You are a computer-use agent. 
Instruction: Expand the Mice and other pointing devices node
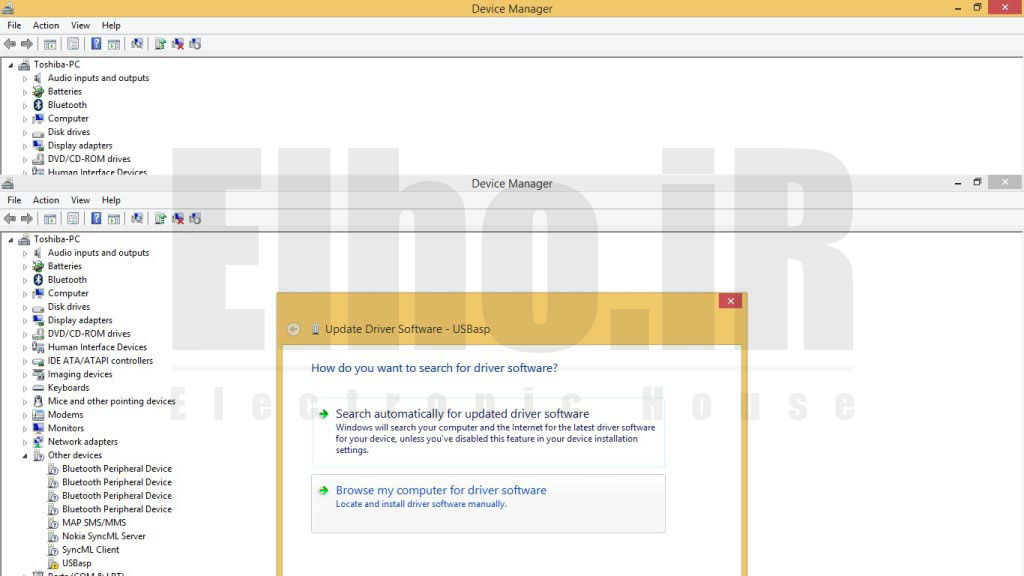[25, 402]
